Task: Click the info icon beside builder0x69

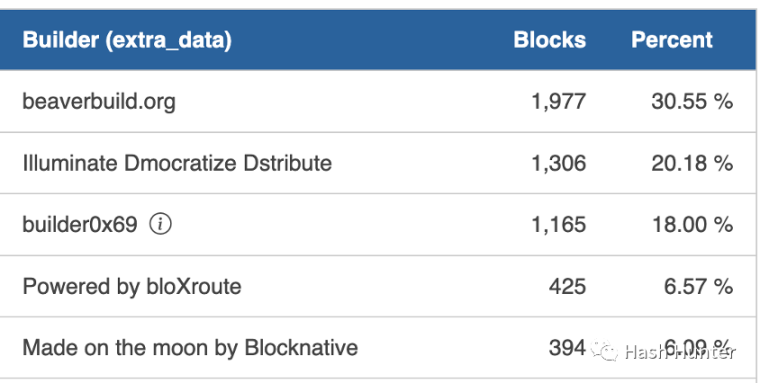Action: click(x=160, y=224)
